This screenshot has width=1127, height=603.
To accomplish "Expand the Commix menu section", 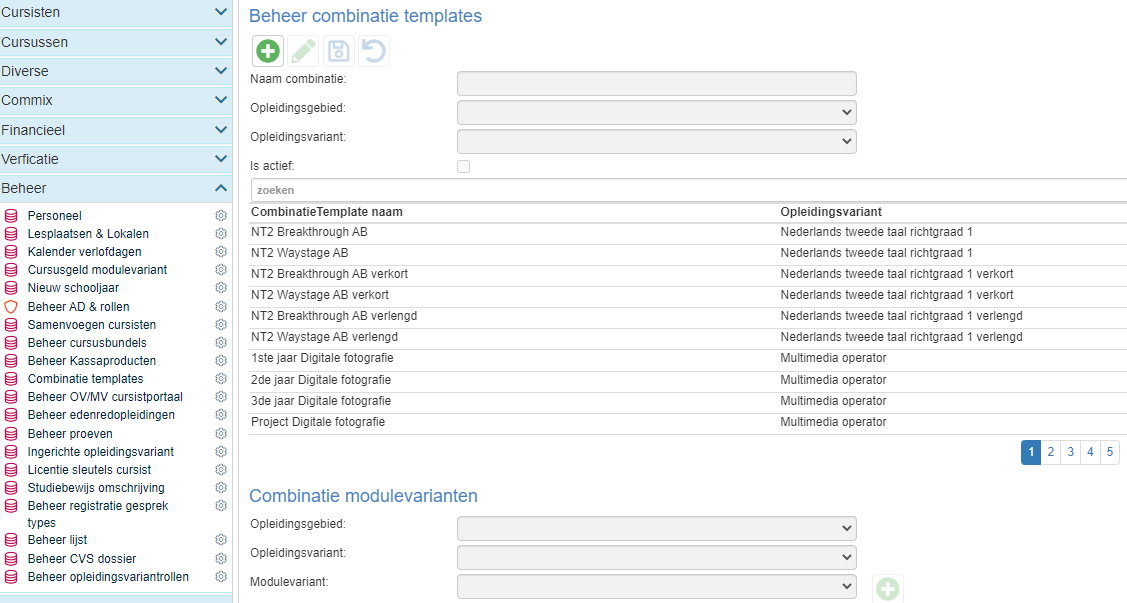I will pyautogui.click(x=116, y=101).
